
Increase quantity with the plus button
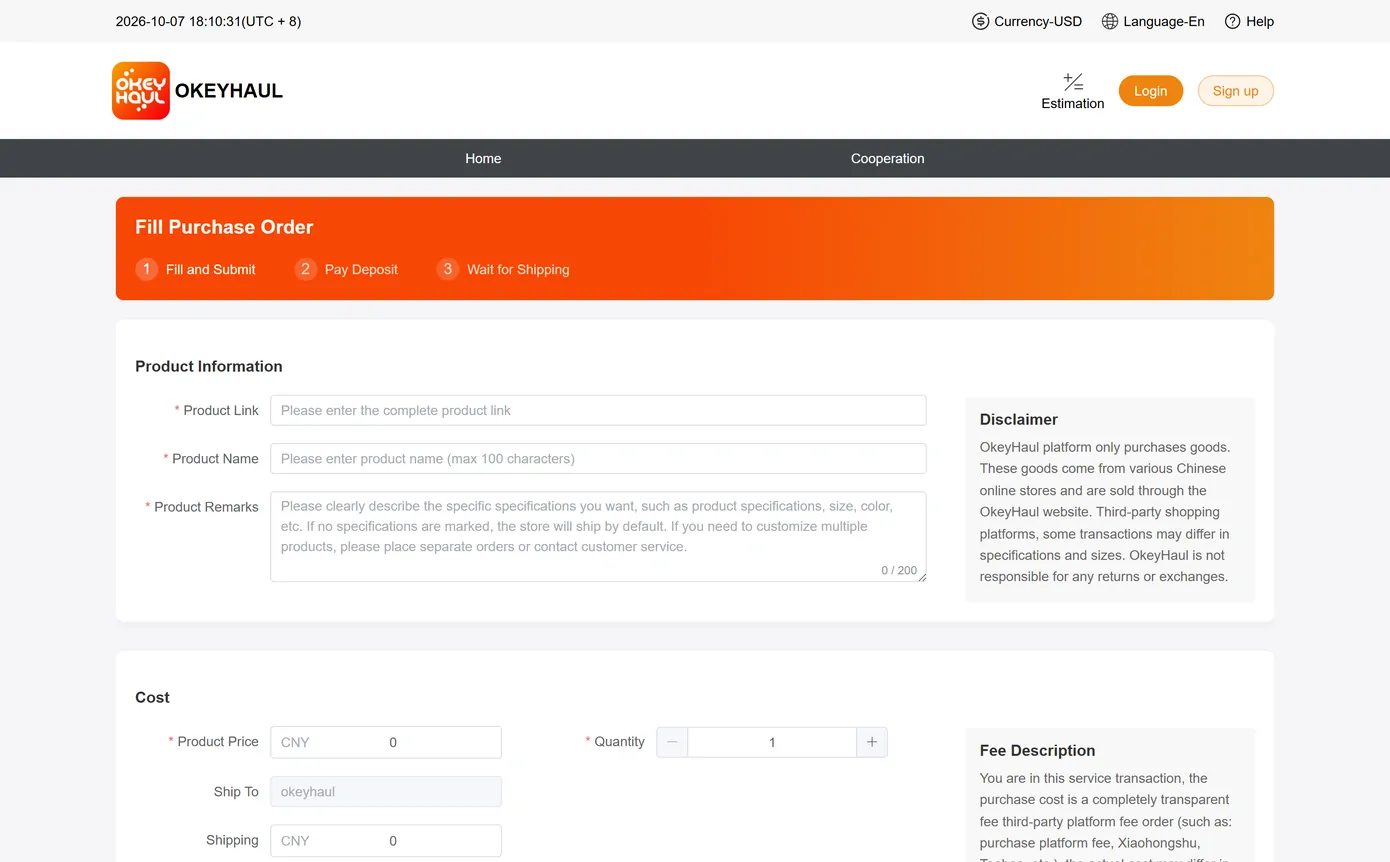coord(872,742)
